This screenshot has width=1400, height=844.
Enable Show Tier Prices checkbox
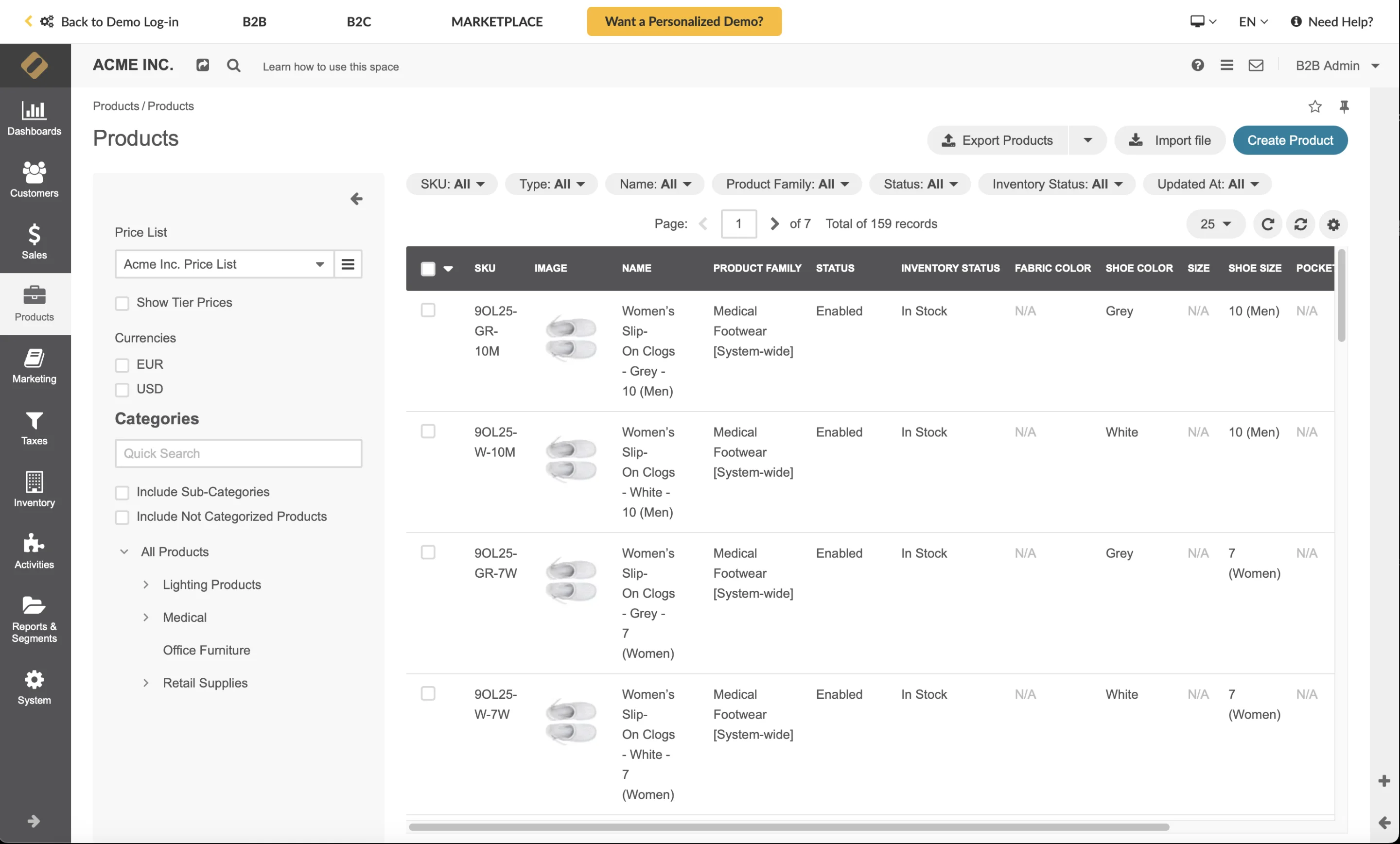pyautogui.click(x=122, y=303)
